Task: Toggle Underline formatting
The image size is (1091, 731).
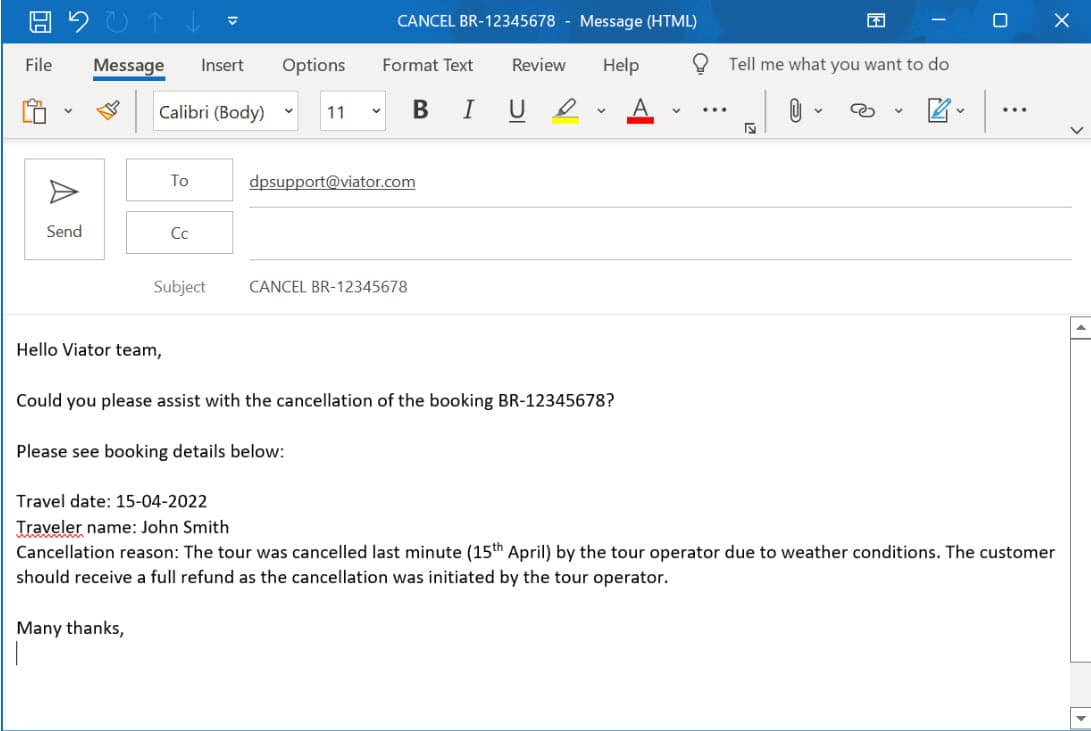Action: click(517, 110)
